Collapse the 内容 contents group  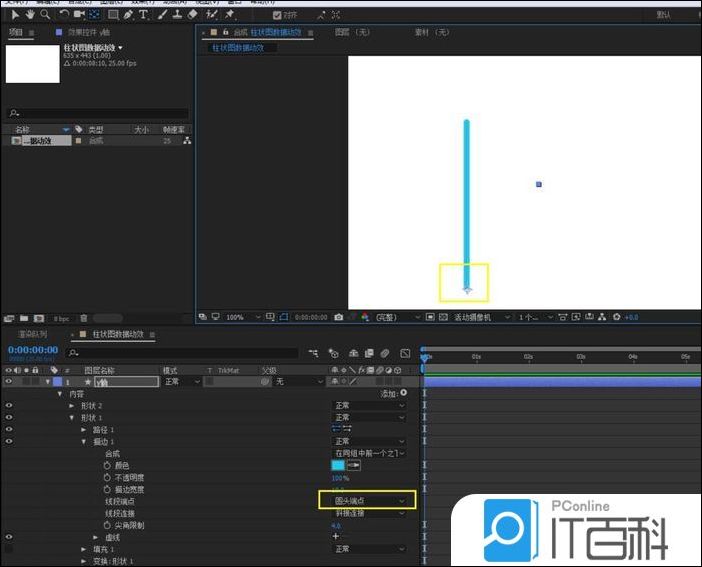[x=59, y=394]
